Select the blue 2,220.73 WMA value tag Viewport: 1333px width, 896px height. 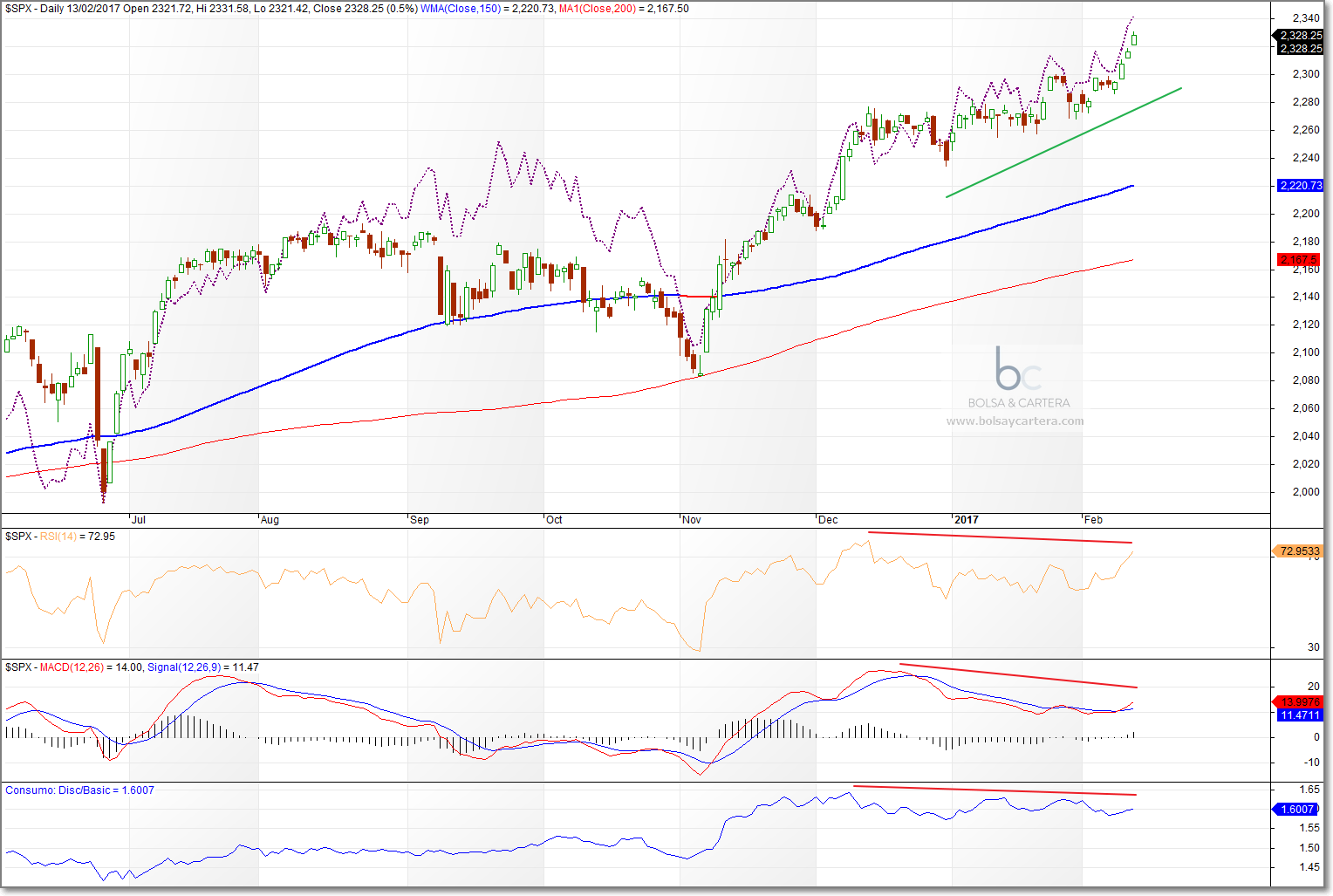1301,186
